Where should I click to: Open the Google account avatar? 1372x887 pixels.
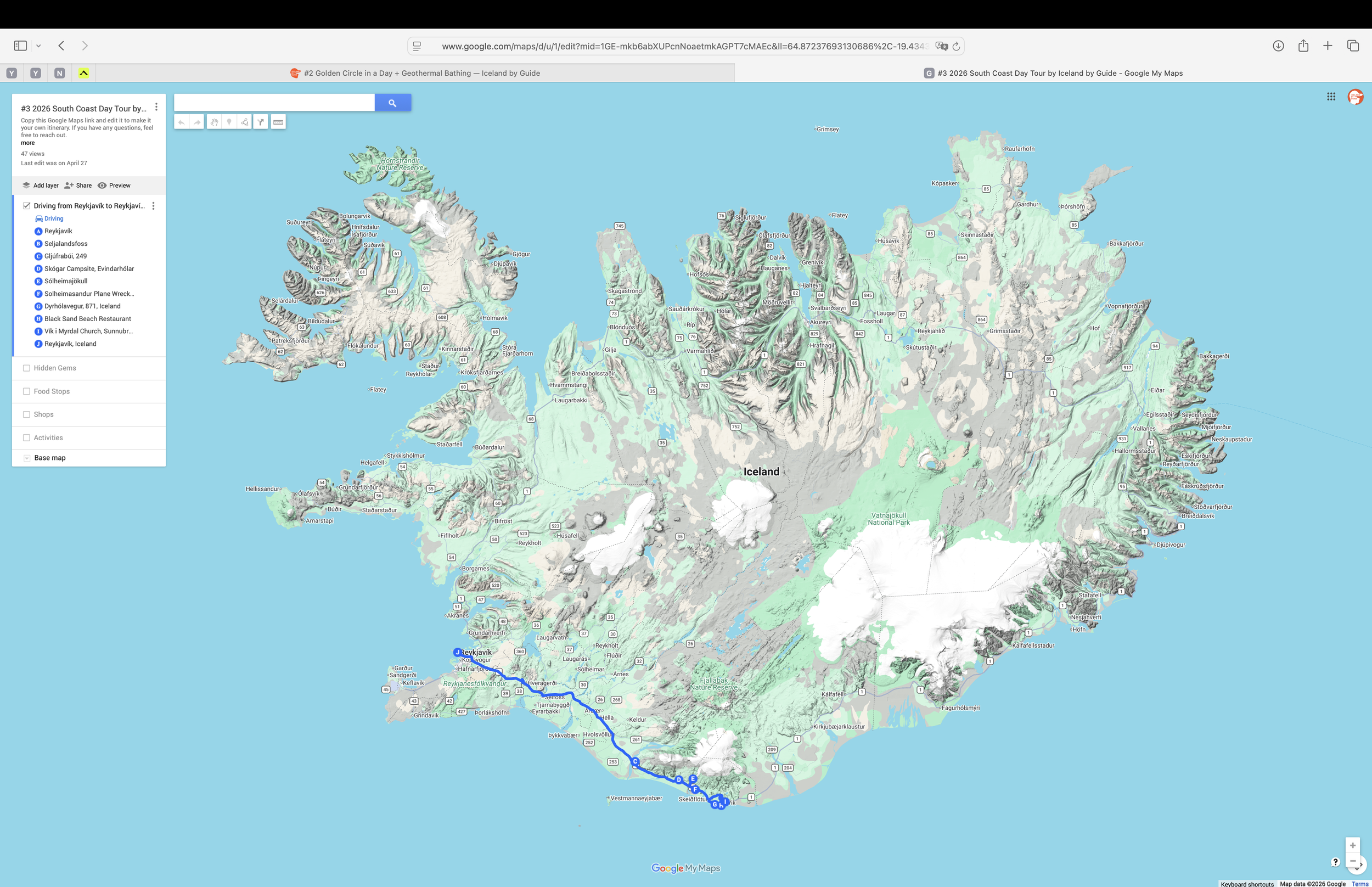[x=1356, y=97]
